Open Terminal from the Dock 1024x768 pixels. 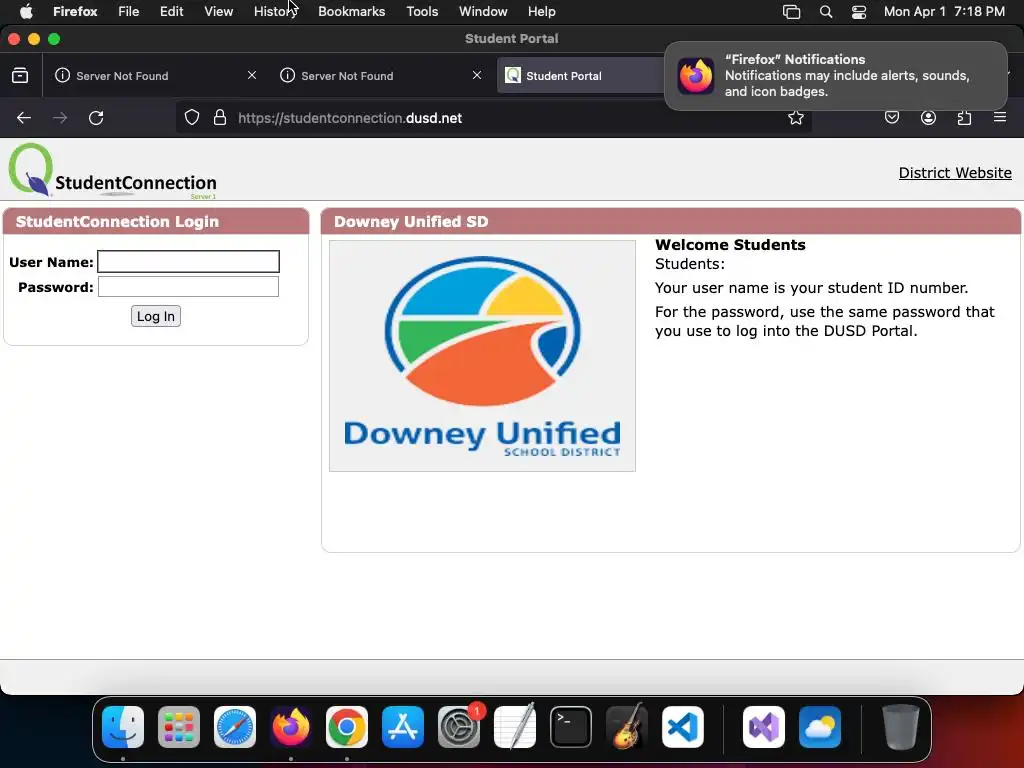point(571,727)
